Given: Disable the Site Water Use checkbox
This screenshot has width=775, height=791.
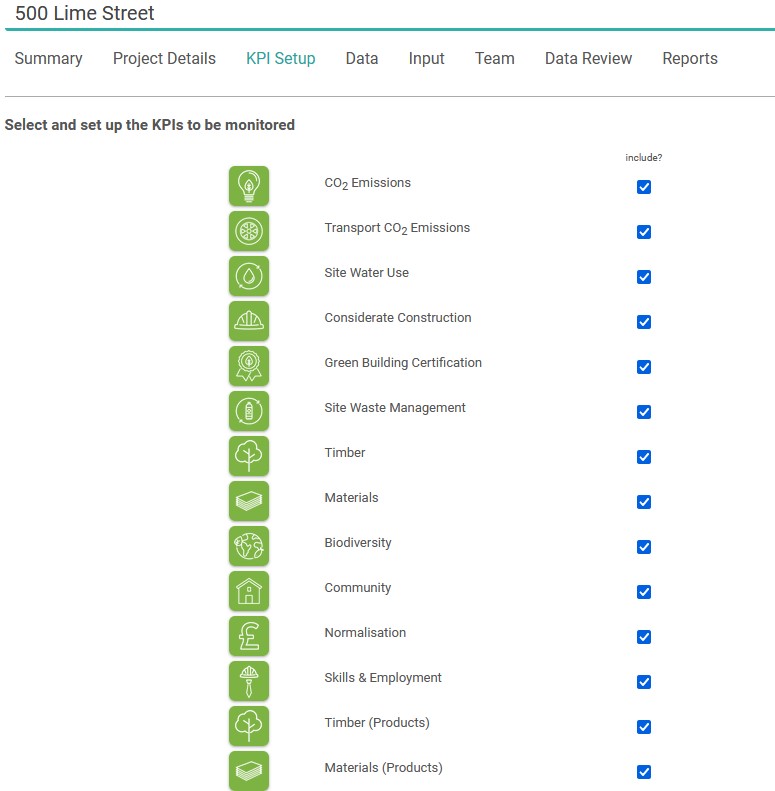Looking at the screenshot, I should pyautogui.click(x=644, y=277).
